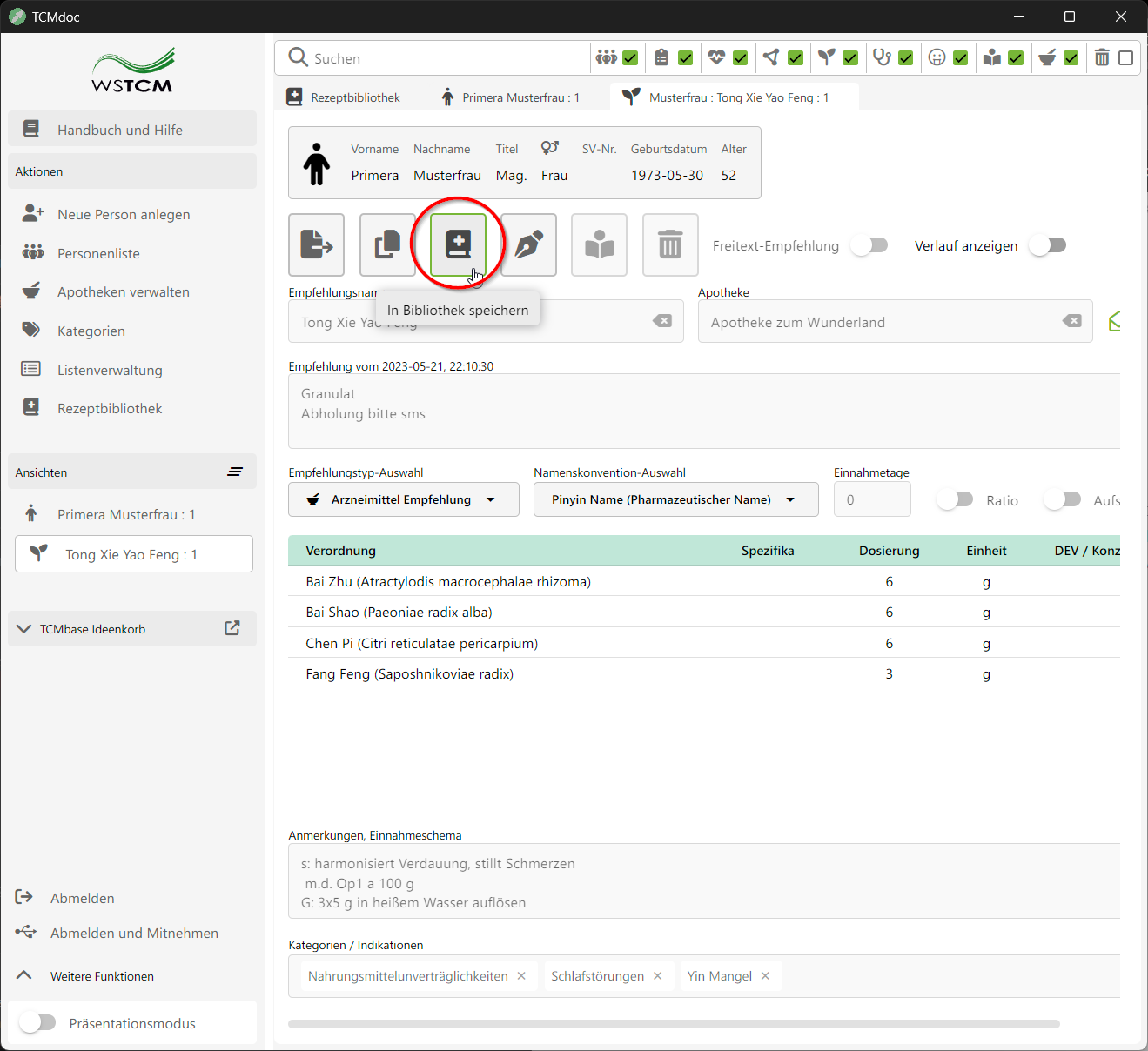Clear the Apotheke zum Wunderland field
The image size is (1148, 1051).
(1071, 321)
